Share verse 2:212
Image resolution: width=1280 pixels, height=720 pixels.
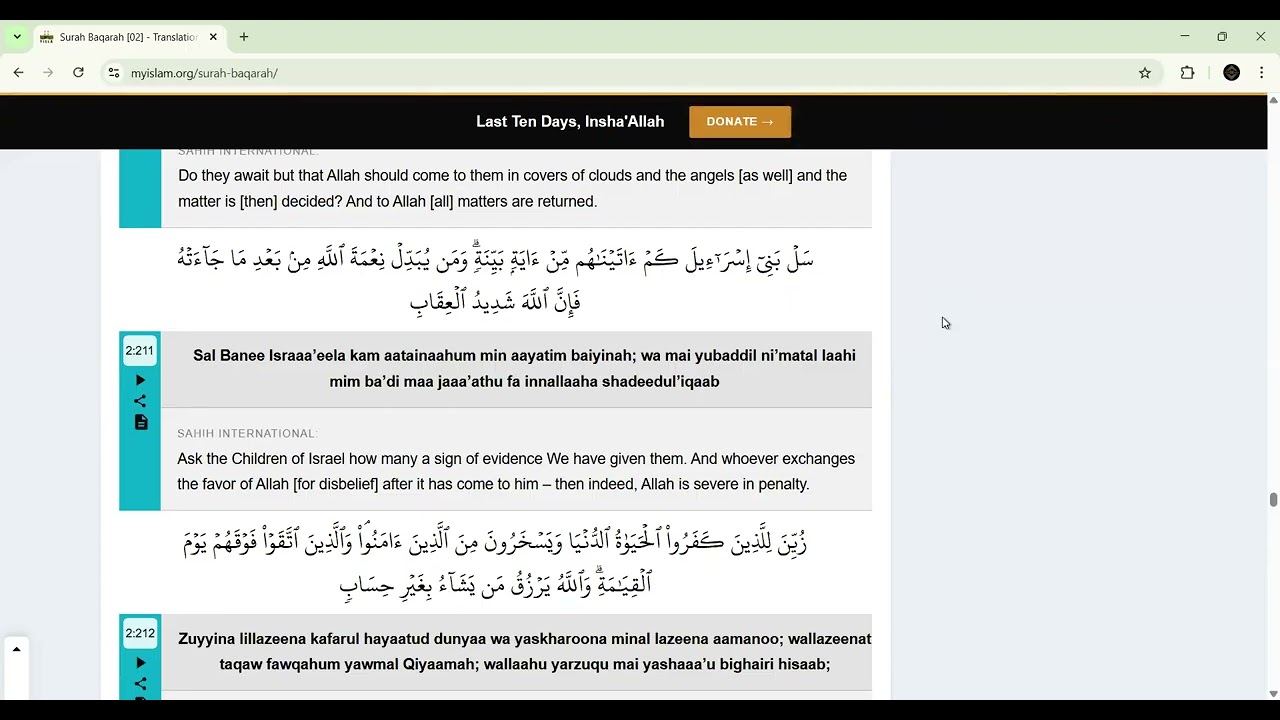tap(140, 684)
